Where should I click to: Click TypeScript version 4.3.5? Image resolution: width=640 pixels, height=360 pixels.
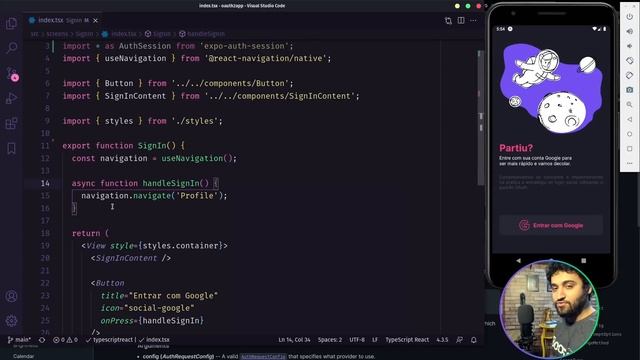point(442,340)
